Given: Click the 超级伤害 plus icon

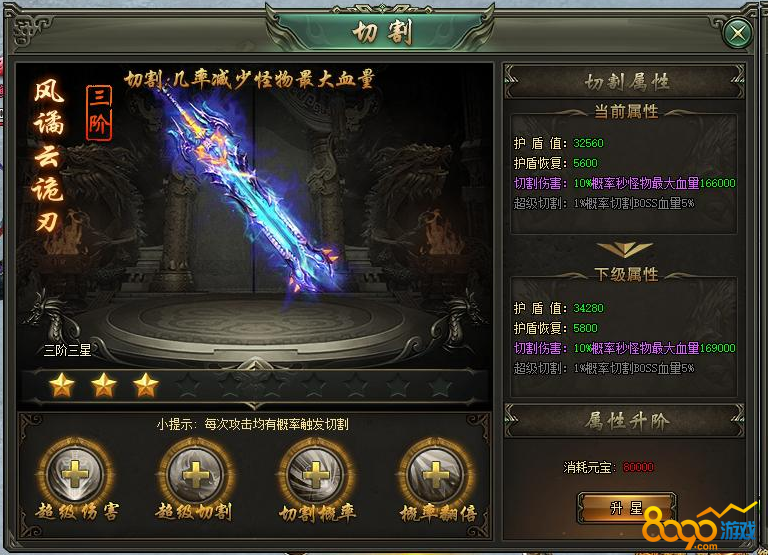Looking at the screenshot, I should pos(75,474).
